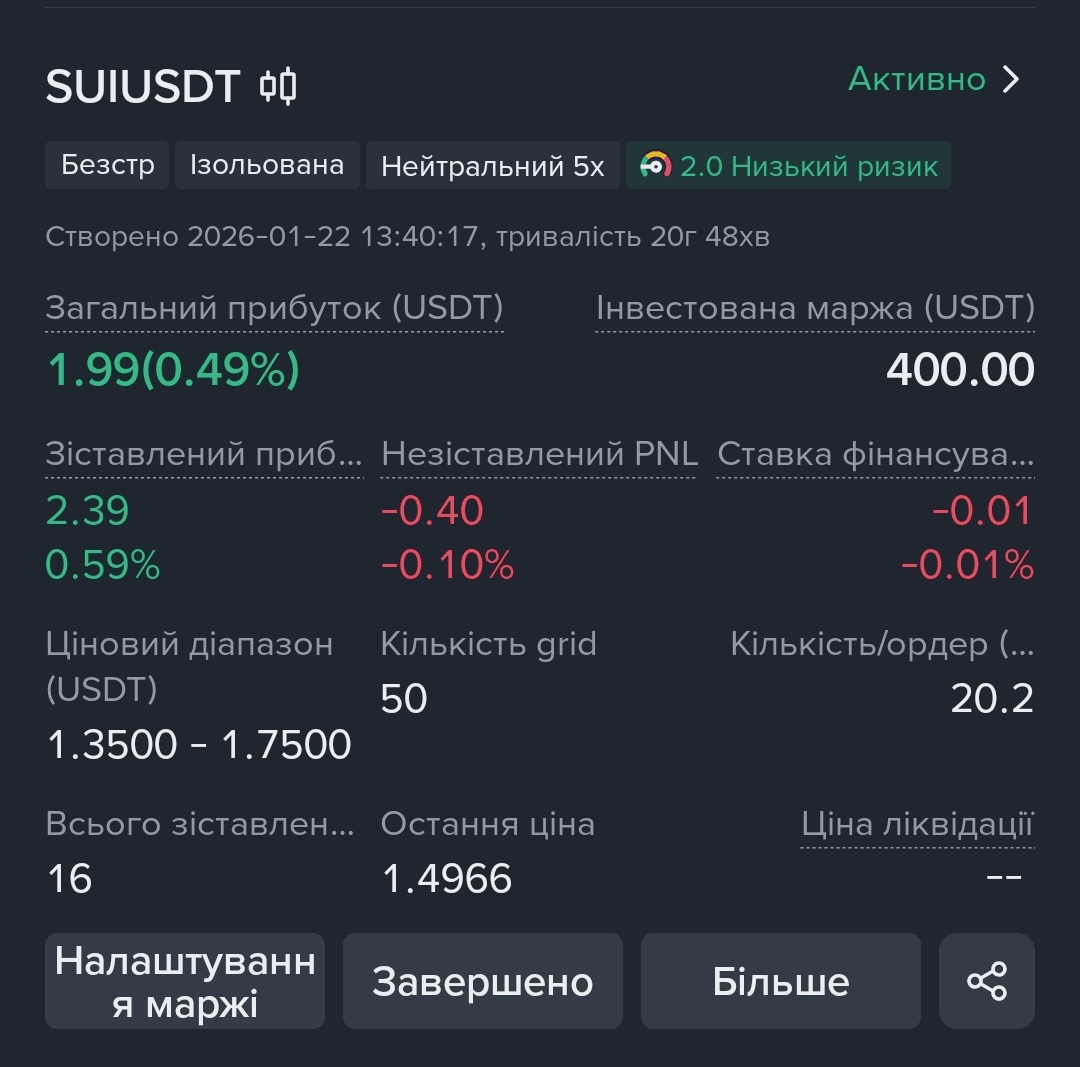Tap the Ціна ліквідації label
1080x1067 pixels.
tap(916, 825)
